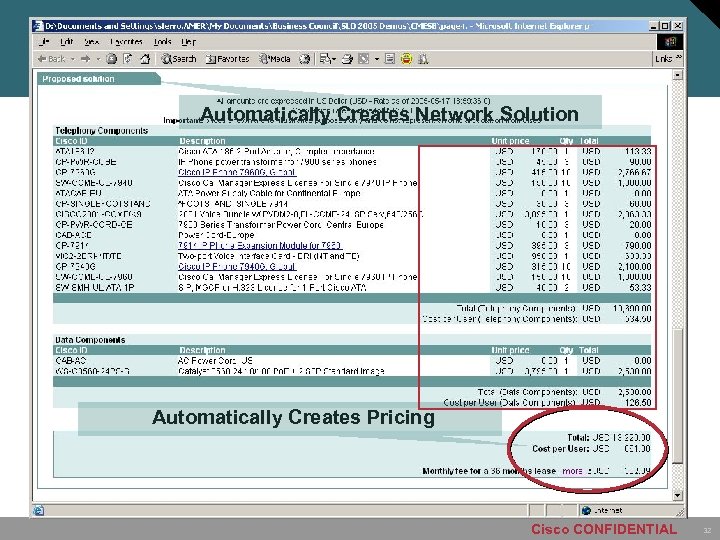Open the Favorites pane toolbar button
The image size is (720, 540).
[227, 59]
